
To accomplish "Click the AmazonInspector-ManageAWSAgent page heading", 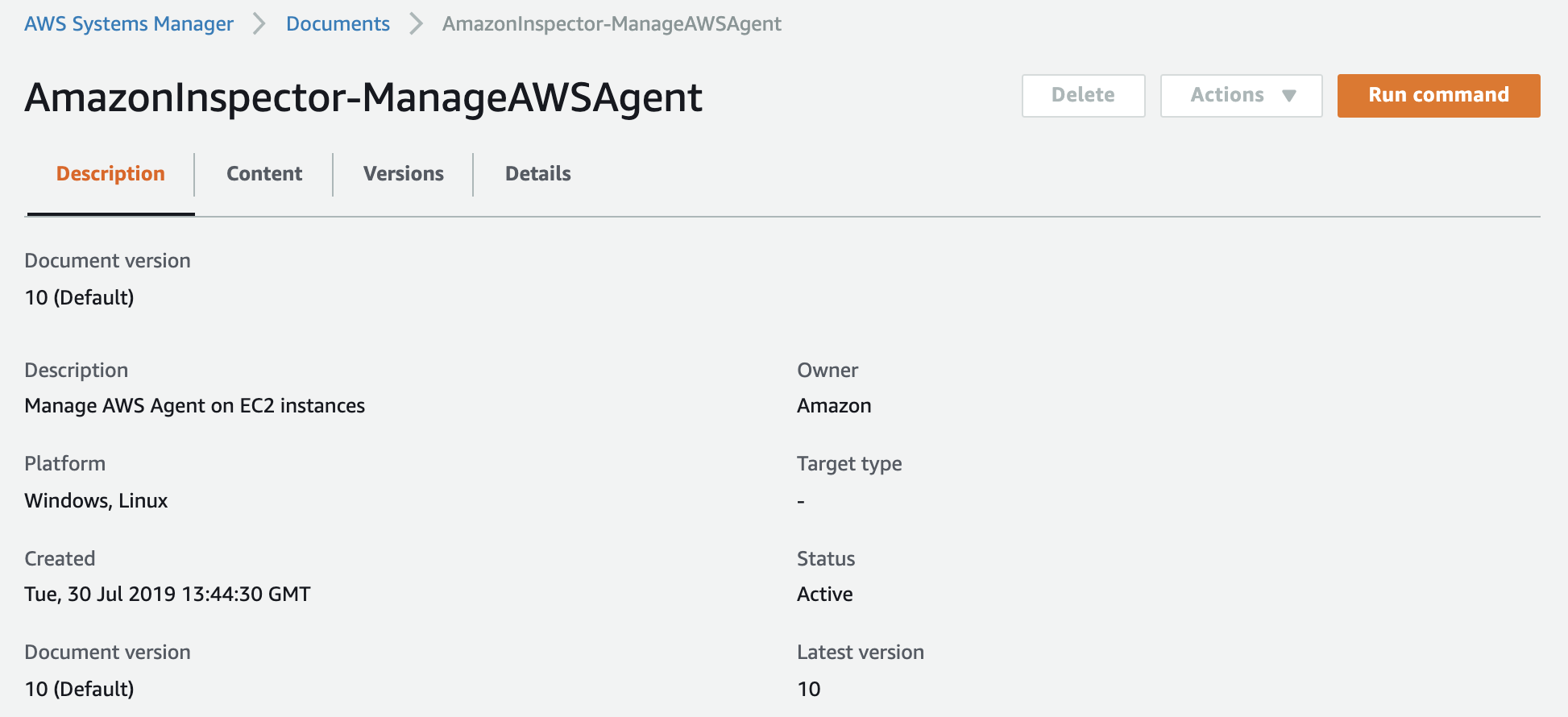I will 363,97.
